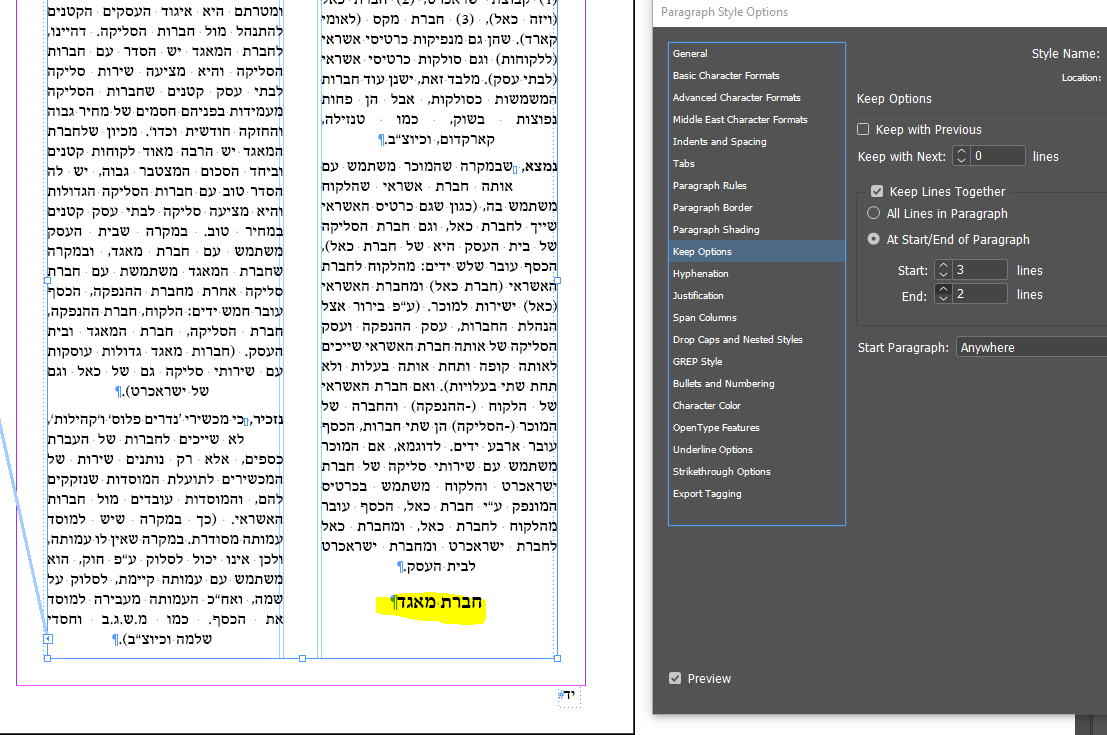Viewport: 1107px width, 735px height.
Task: Enable Keep with Previous checkbox
Action: [x=863, y=129]
